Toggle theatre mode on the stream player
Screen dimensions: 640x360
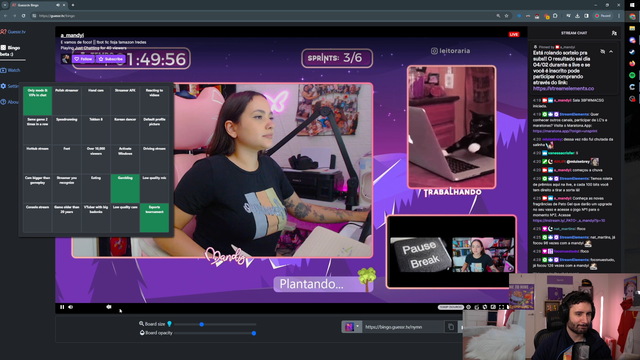click(493, 307)
